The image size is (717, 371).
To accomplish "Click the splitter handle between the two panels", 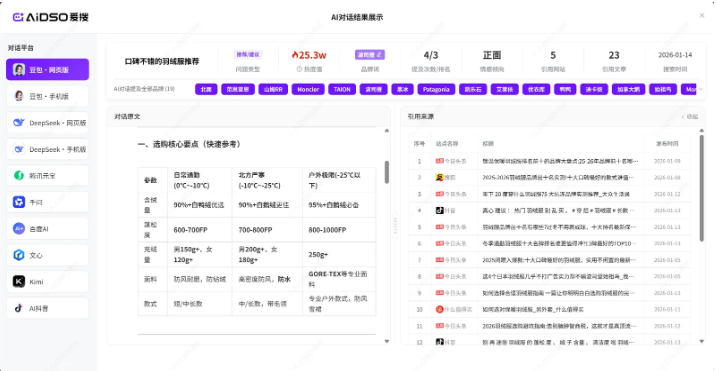I will tap(396, 226).
